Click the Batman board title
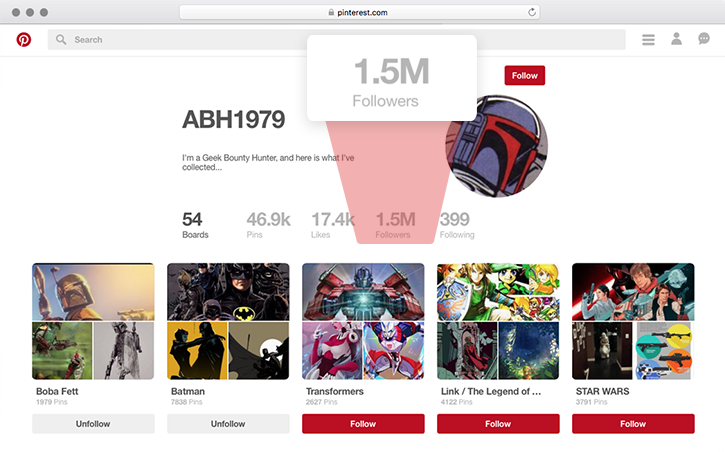Image resolution: width=725 pixels, height=452 pixels. click(x=188, y=391)
